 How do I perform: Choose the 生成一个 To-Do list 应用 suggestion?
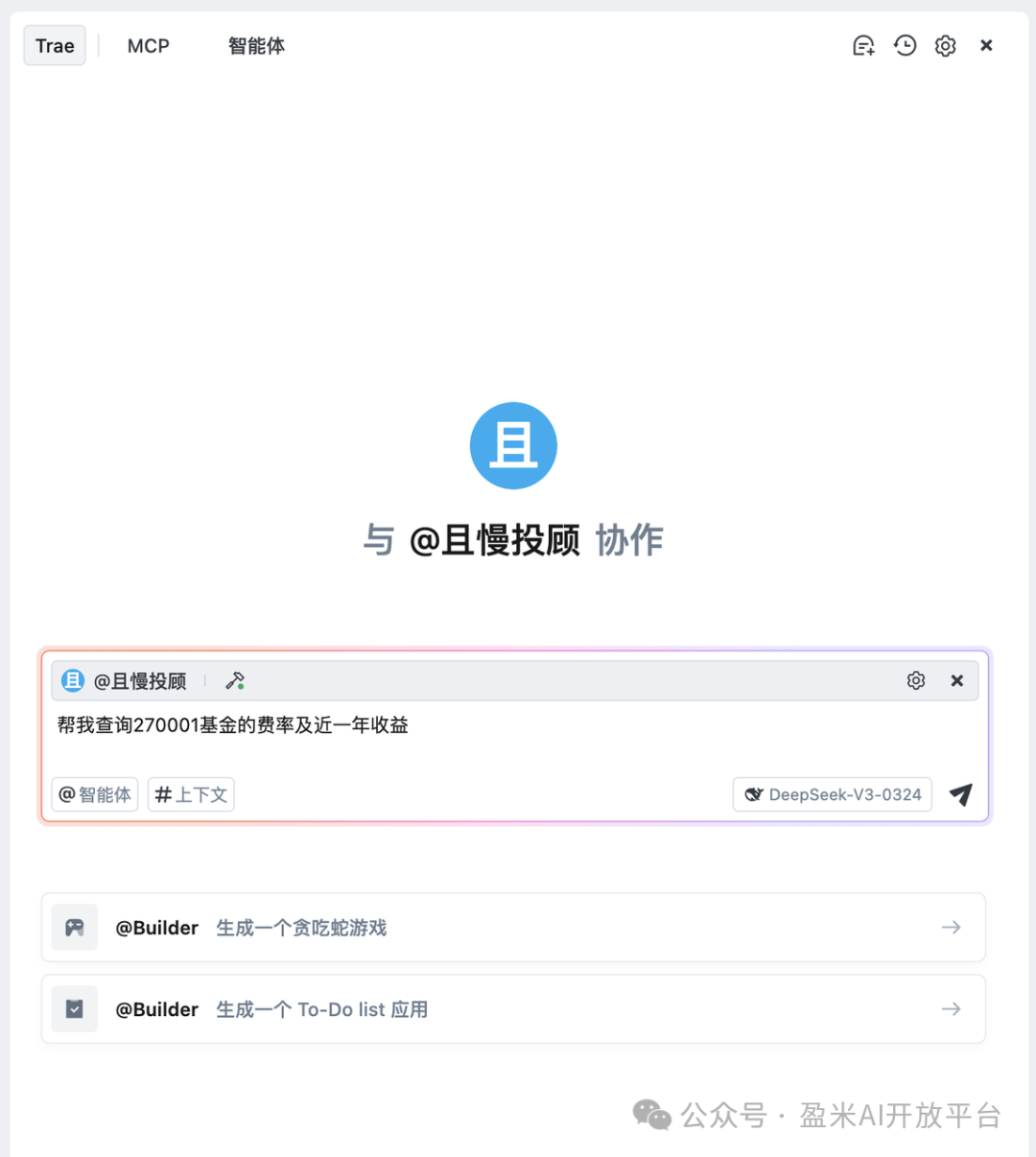(x=513, y=1009)
